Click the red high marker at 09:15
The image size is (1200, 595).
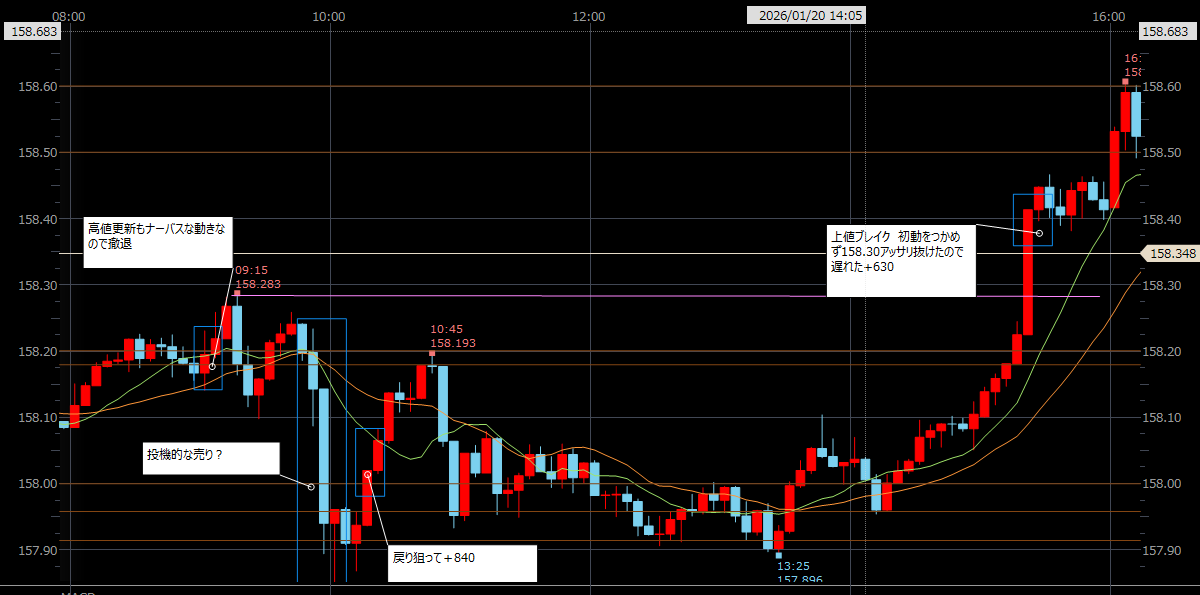[x=236, y=292]
